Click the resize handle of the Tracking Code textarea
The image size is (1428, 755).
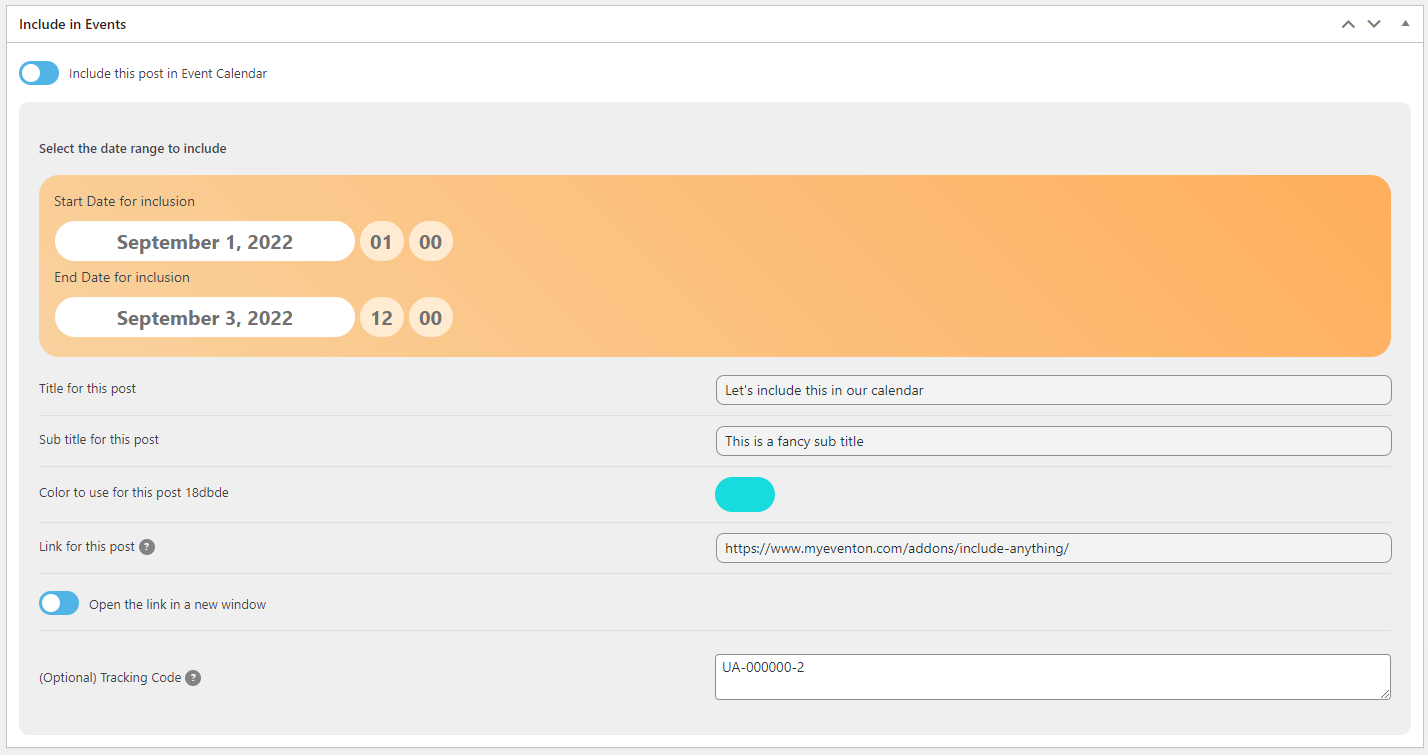point(1384,693)
